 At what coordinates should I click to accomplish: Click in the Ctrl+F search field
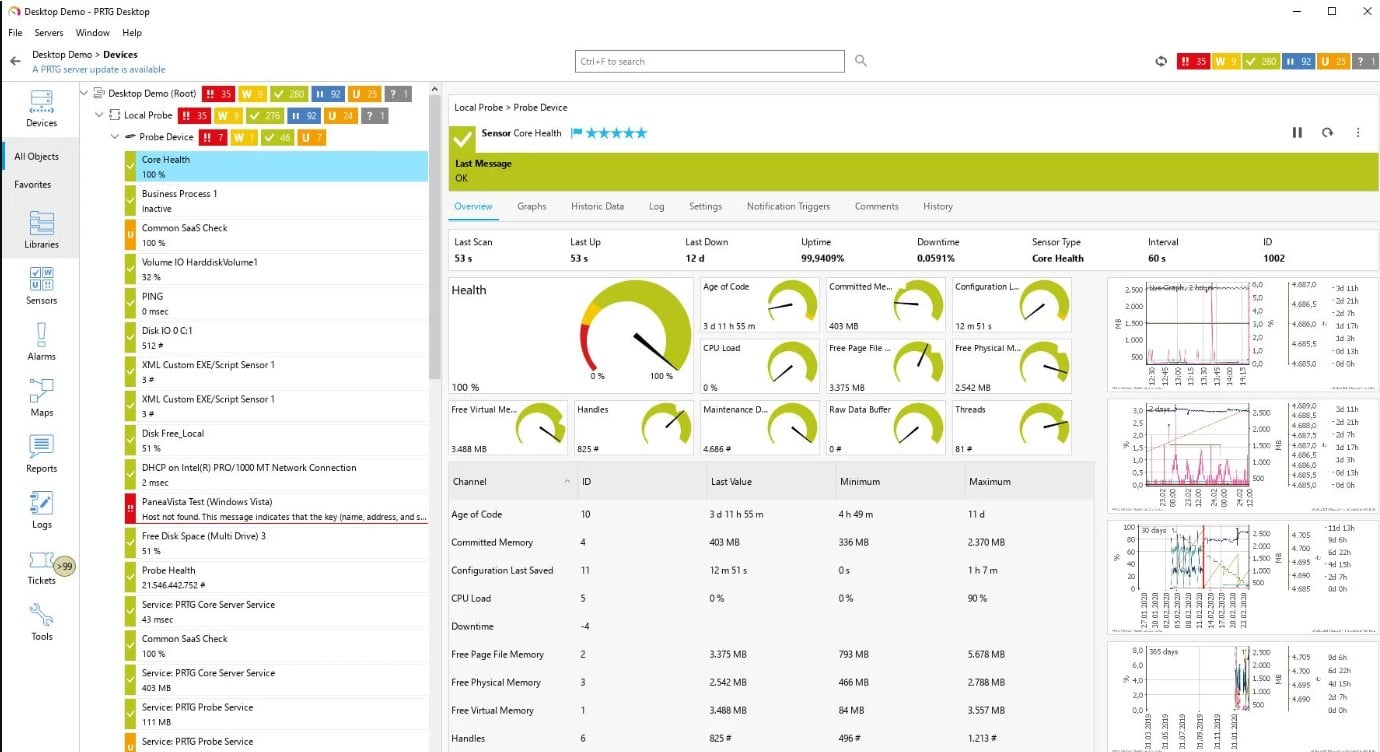pyautogui.click(x=709, y=61)
